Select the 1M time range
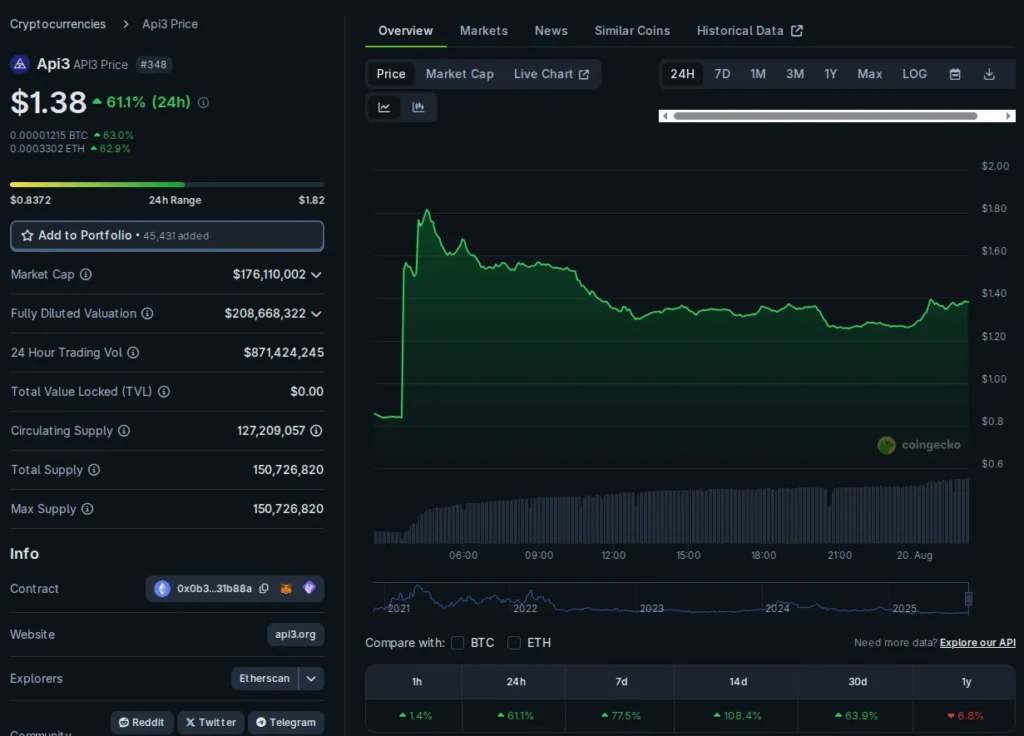This screenshot has width=1024, height=736. 758,74
